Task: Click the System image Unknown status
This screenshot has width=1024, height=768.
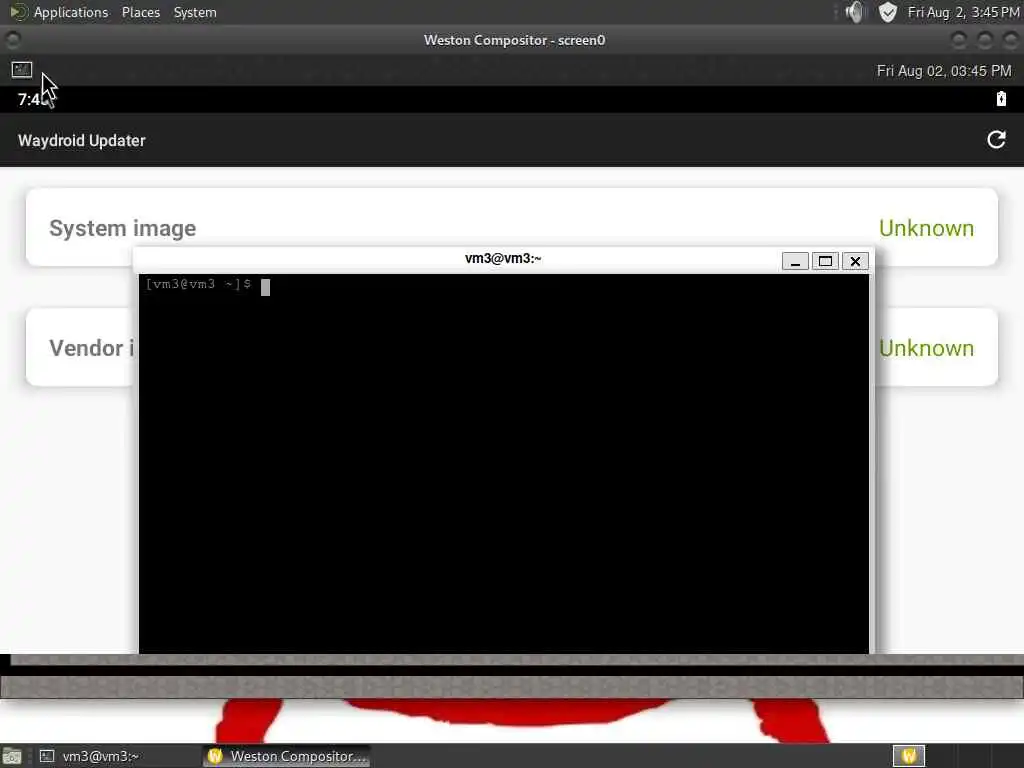Action: (x=926, y=228)
